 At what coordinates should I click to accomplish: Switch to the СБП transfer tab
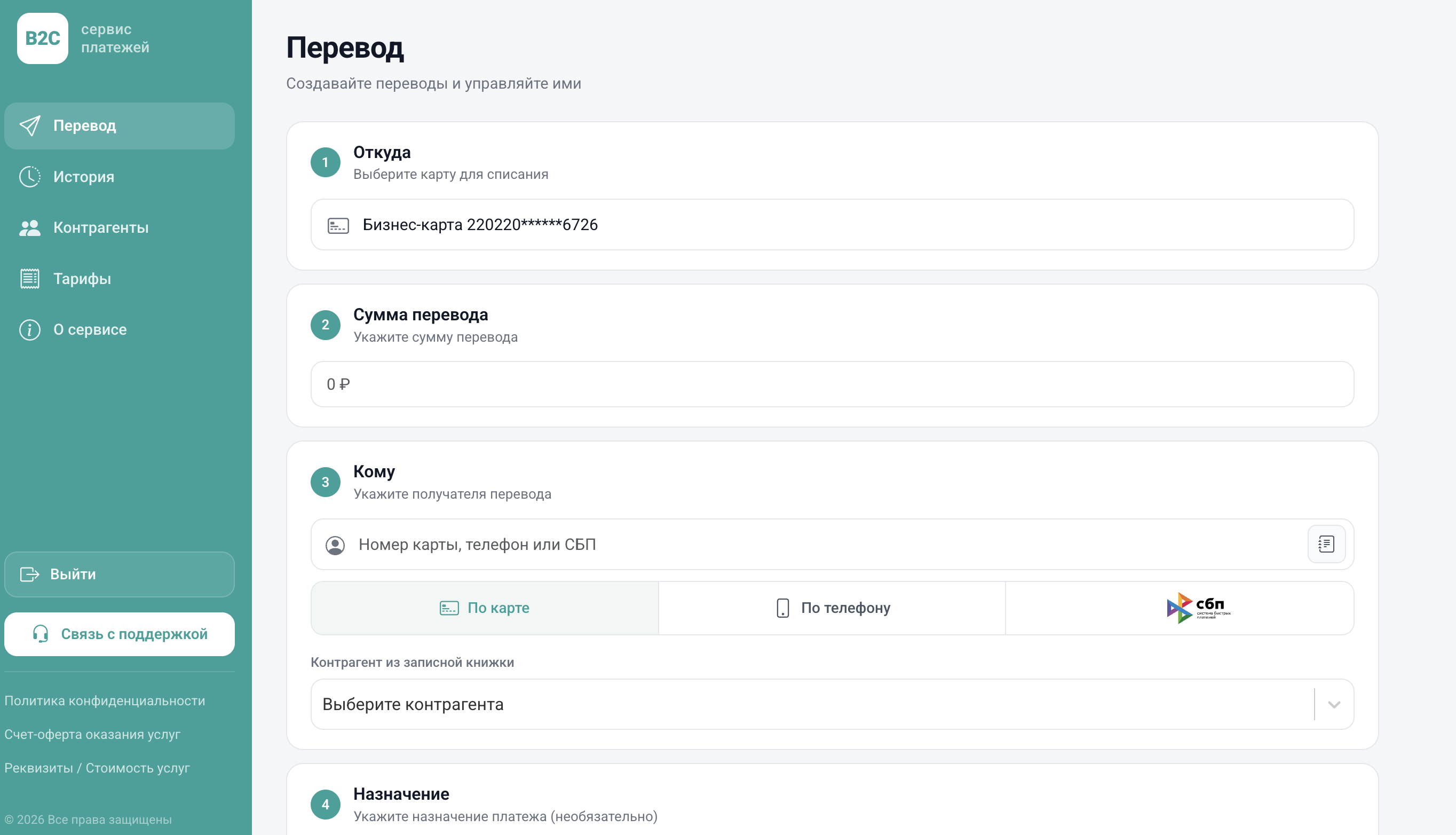(1180, 608)
